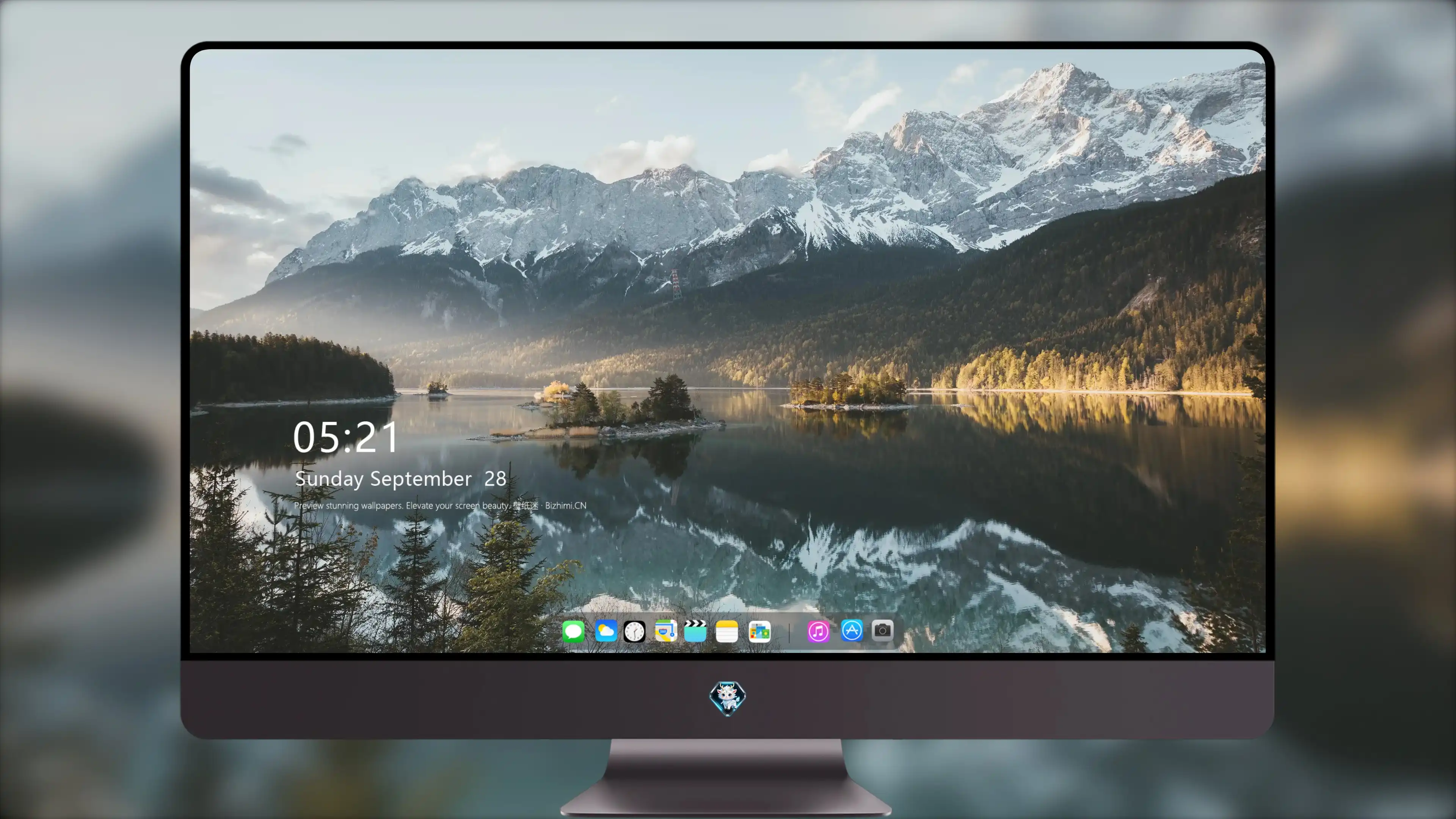1456x819 pixels.
Task: Open the Videos clapperboard app in the dock
Action: (x=695, y=631)
